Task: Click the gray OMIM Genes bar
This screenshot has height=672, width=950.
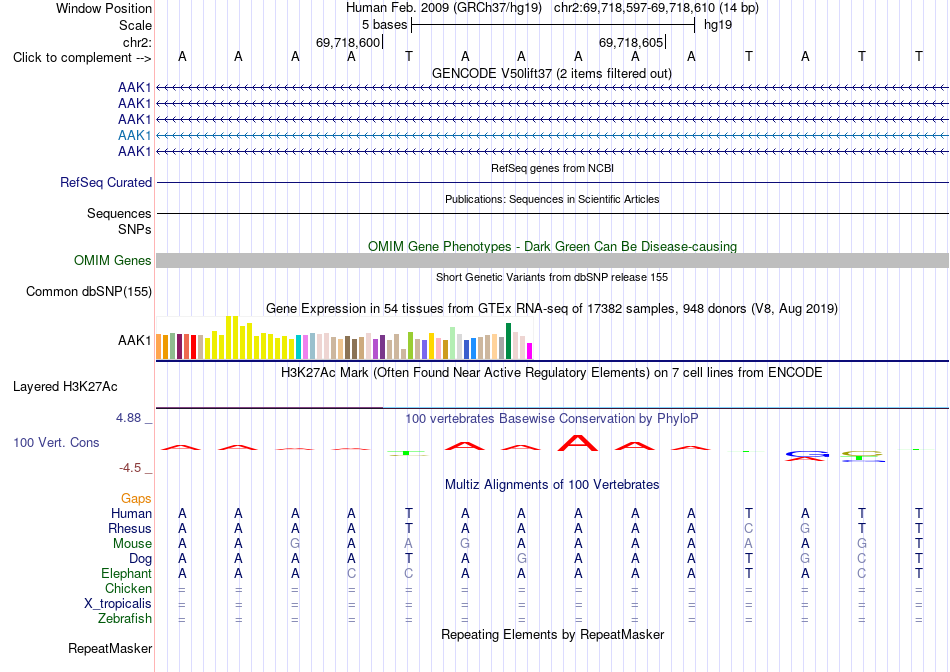Action: pyautogui.click(x=552, y=261)
